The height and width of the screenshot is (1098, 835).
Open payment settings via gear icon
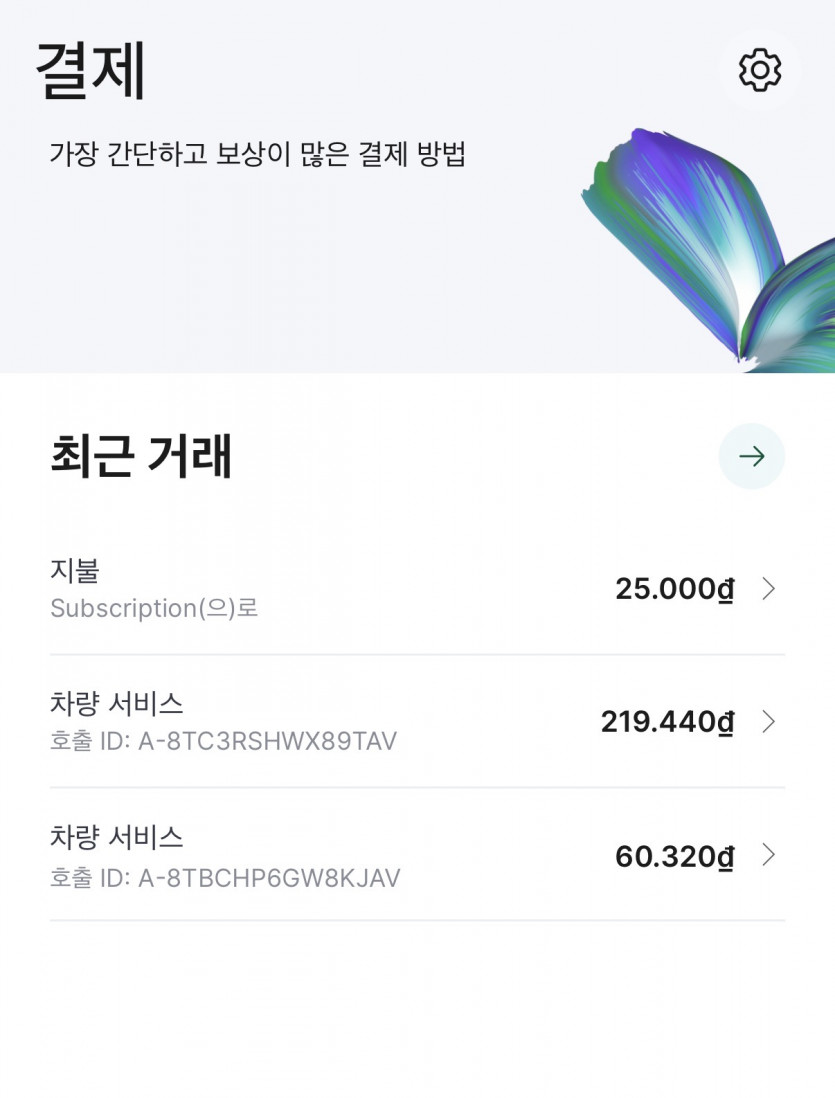[759, 70]
